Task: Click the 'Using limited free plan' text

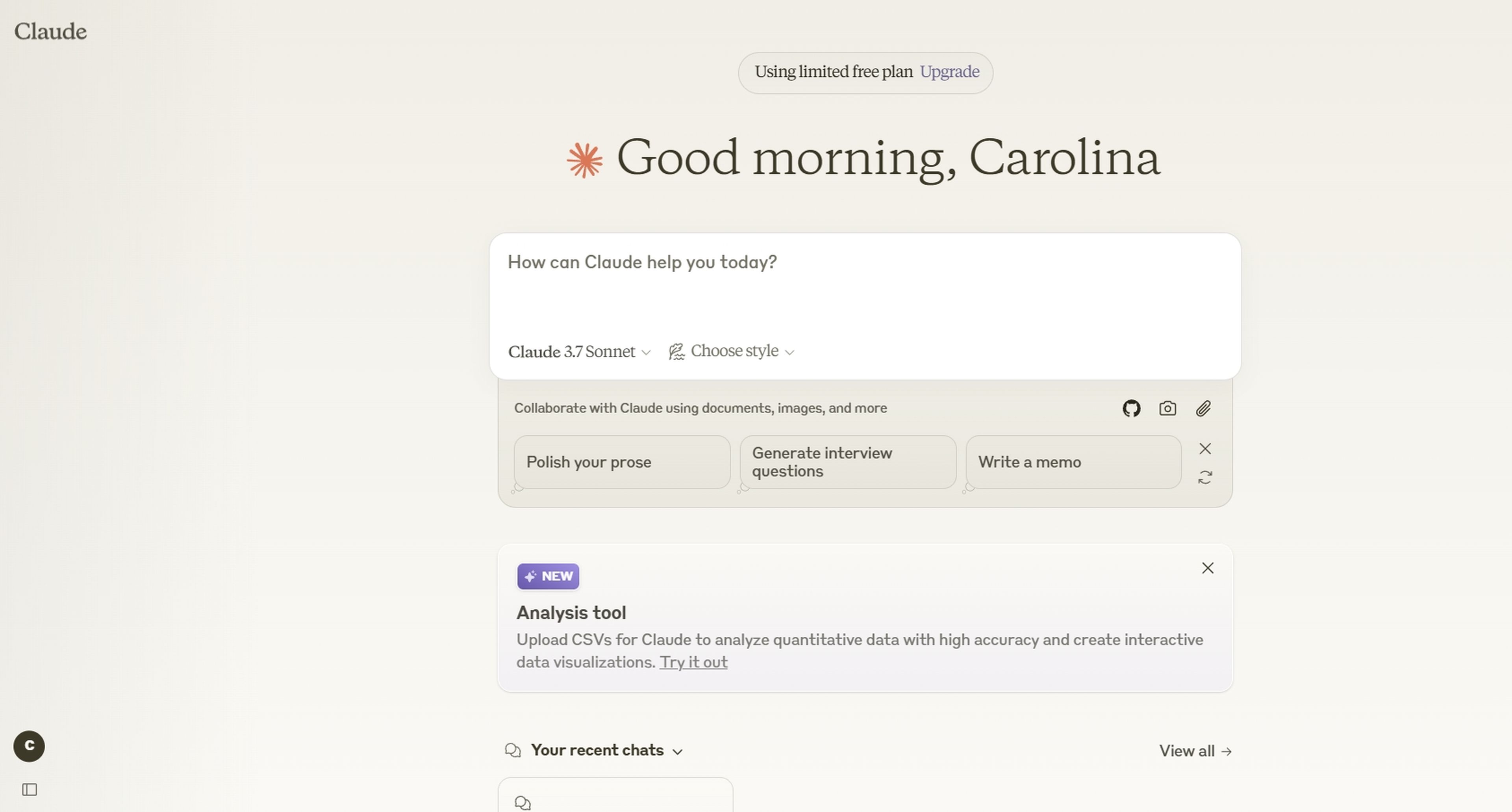Action: tap(834, 72)
